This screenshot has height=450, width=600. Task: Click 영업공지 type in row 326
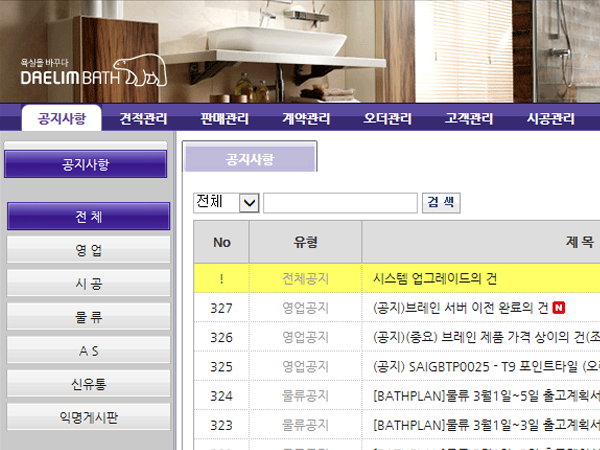click(x=305, y=337)
